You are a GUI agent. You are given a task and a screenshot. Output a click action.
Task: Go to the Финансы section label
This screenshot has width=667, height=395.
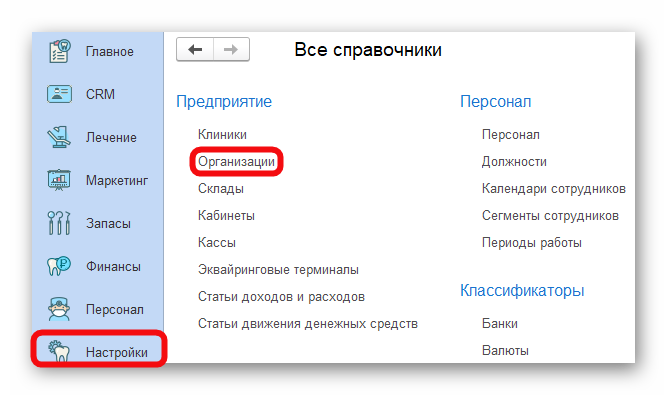[x=113, y=266]
